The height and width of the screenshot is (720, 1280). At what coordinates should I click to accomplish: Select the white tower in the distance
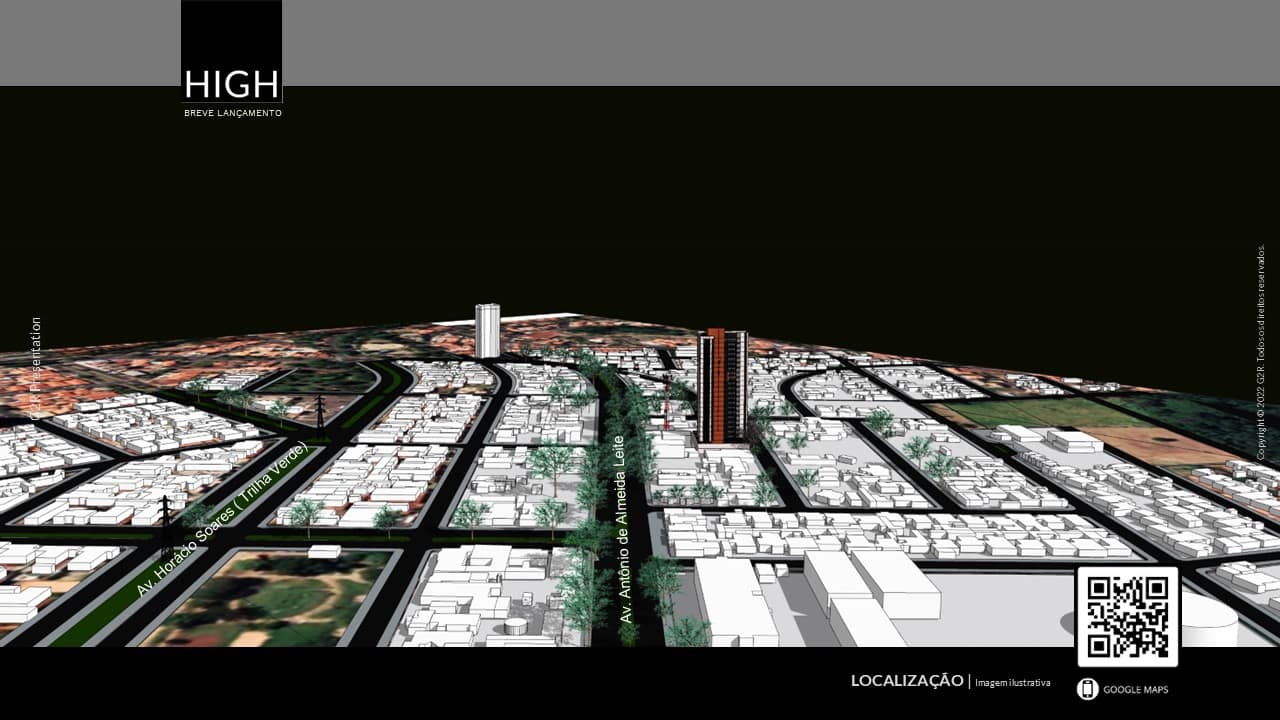pyautogui.click(x=487, y=331)
